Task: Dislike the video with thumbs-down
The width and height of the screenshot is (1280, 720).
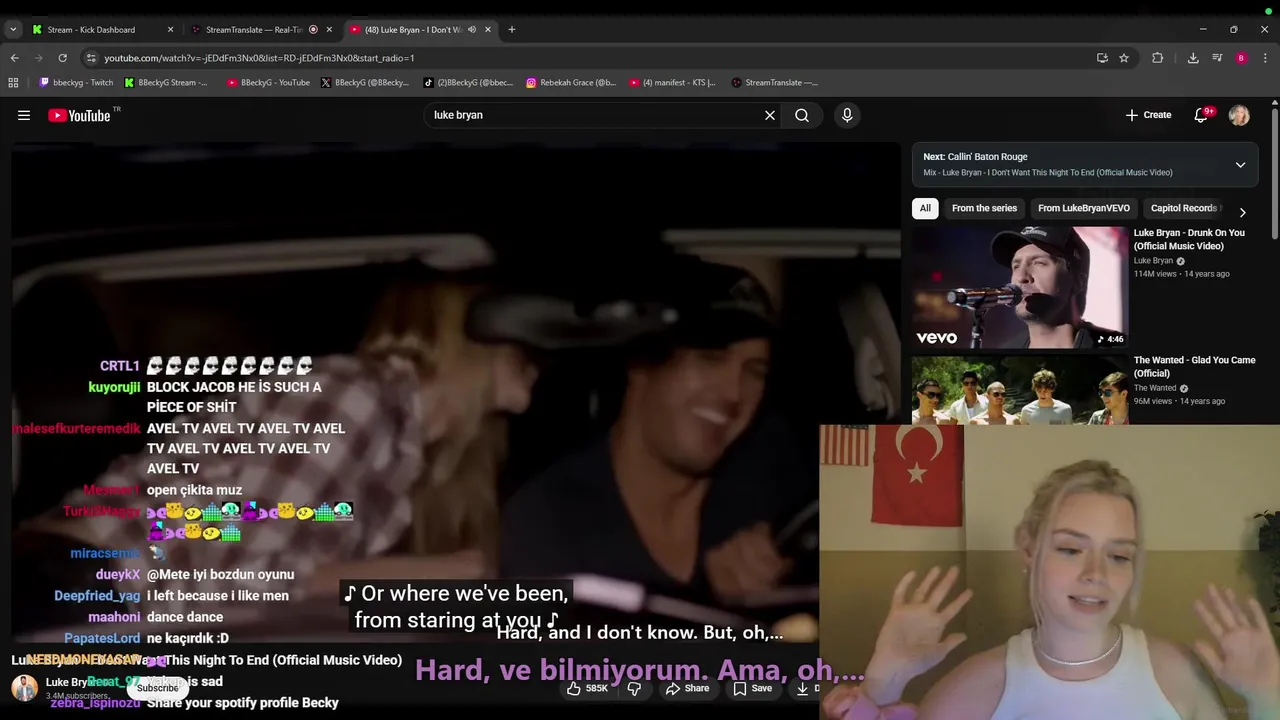Action: point(634,688)
